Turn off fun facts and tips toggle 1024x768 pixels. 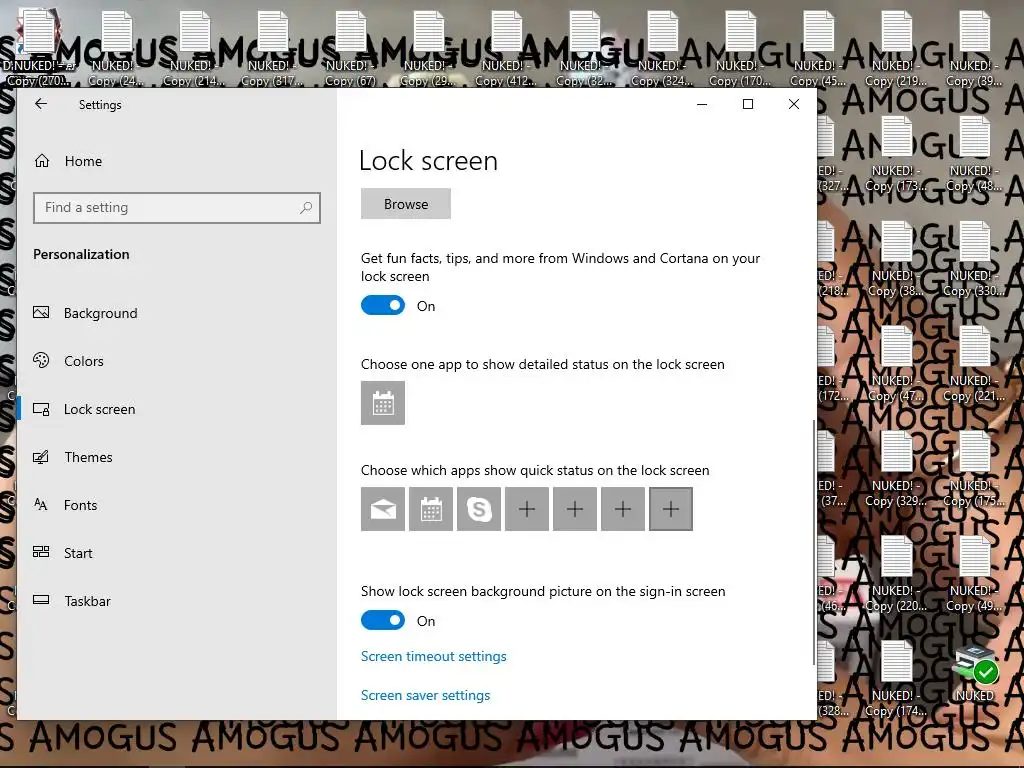pos(383,306)
